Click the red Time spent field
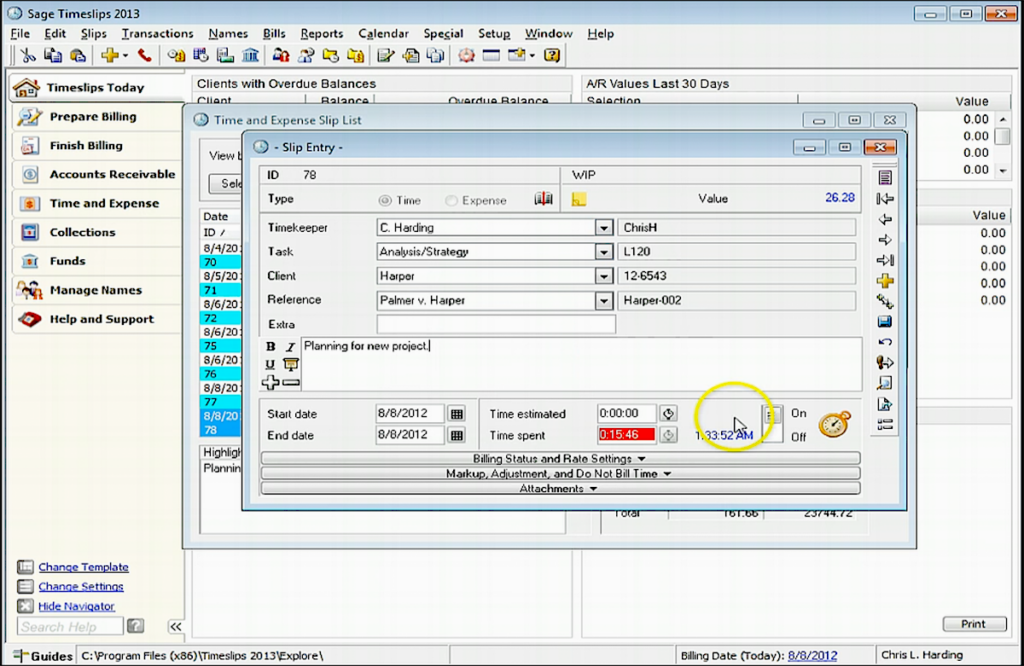The image size is (1024, 666). click(626, 435)
